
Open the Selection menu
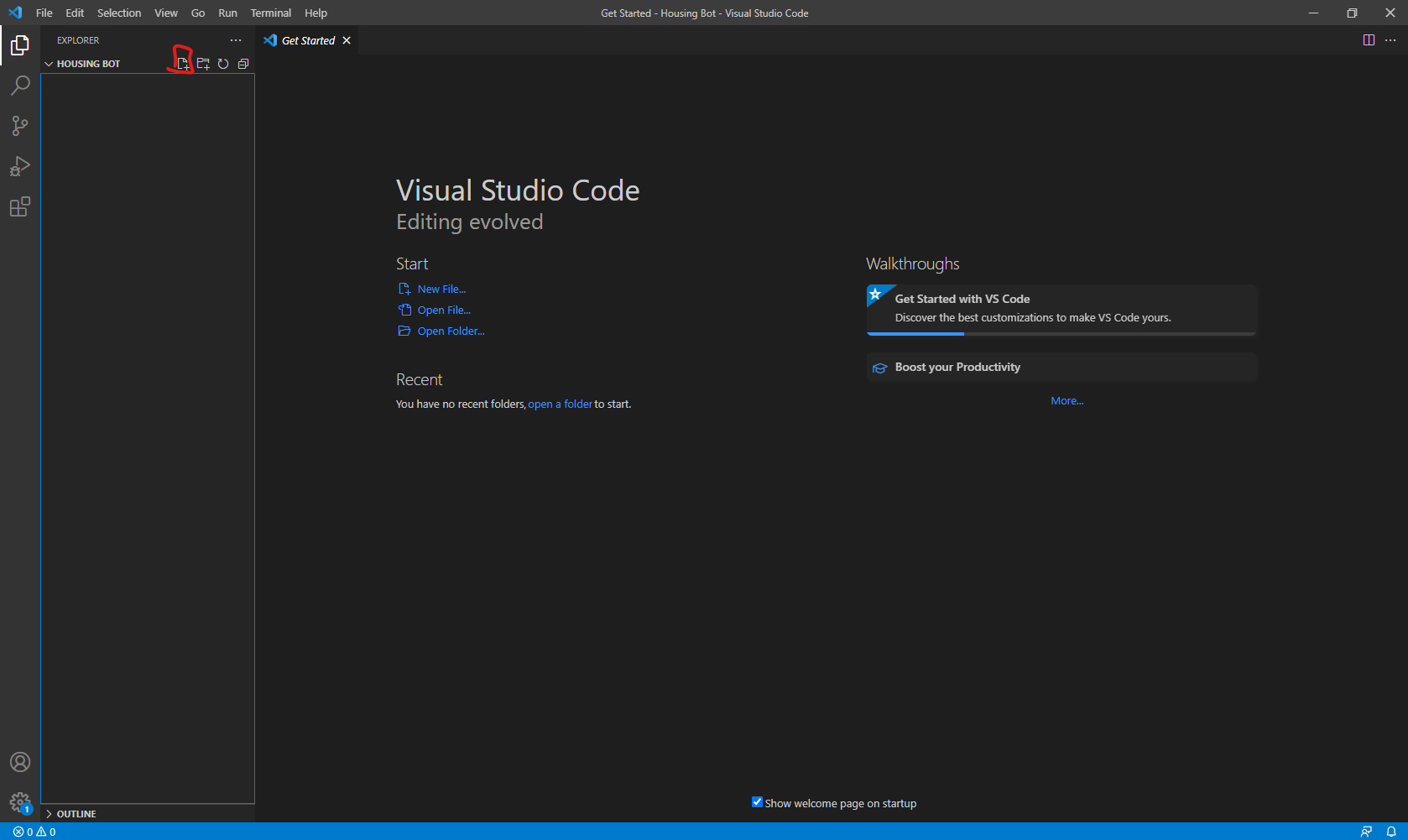(x=119, y=13)
